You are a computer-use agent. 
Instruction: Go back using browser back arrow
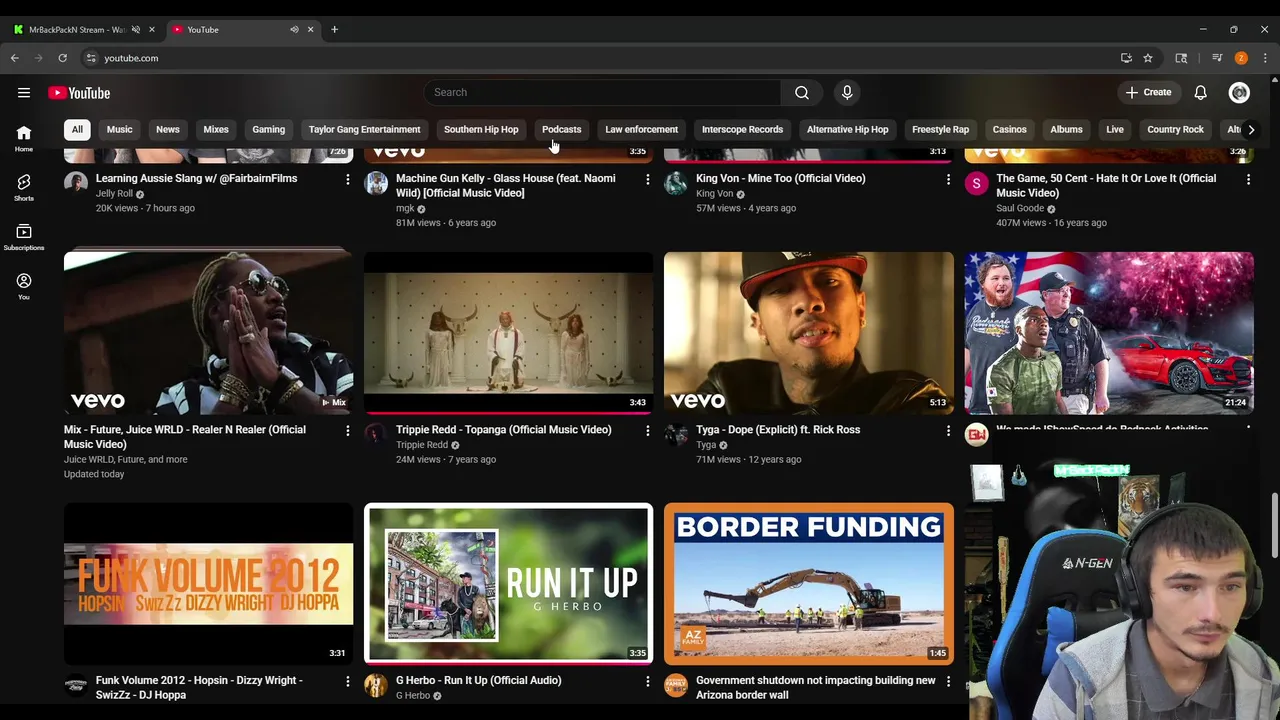[x=15, y=58]
